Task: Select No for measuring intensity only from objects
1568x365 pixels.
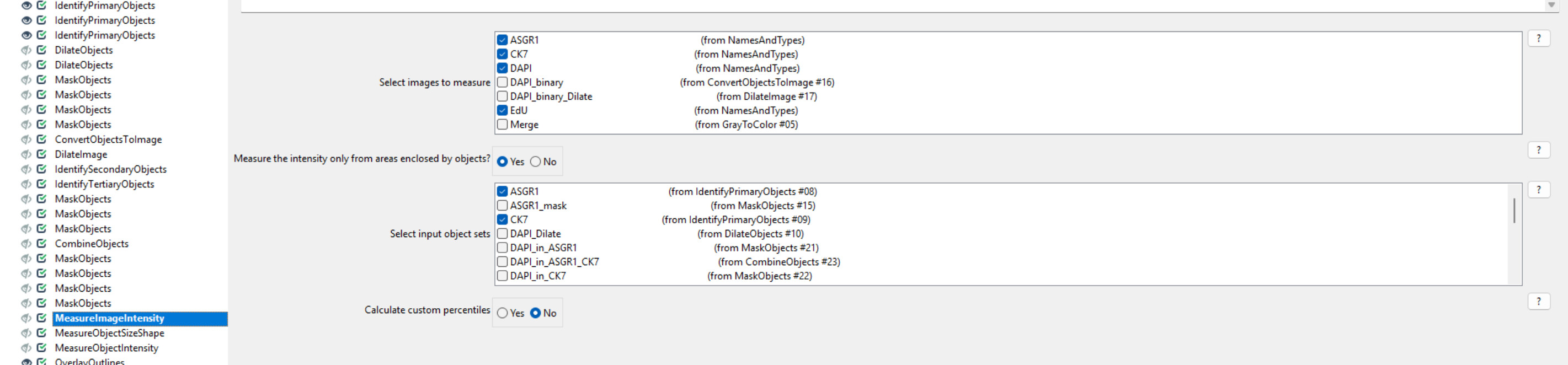Action: [536, 161]
